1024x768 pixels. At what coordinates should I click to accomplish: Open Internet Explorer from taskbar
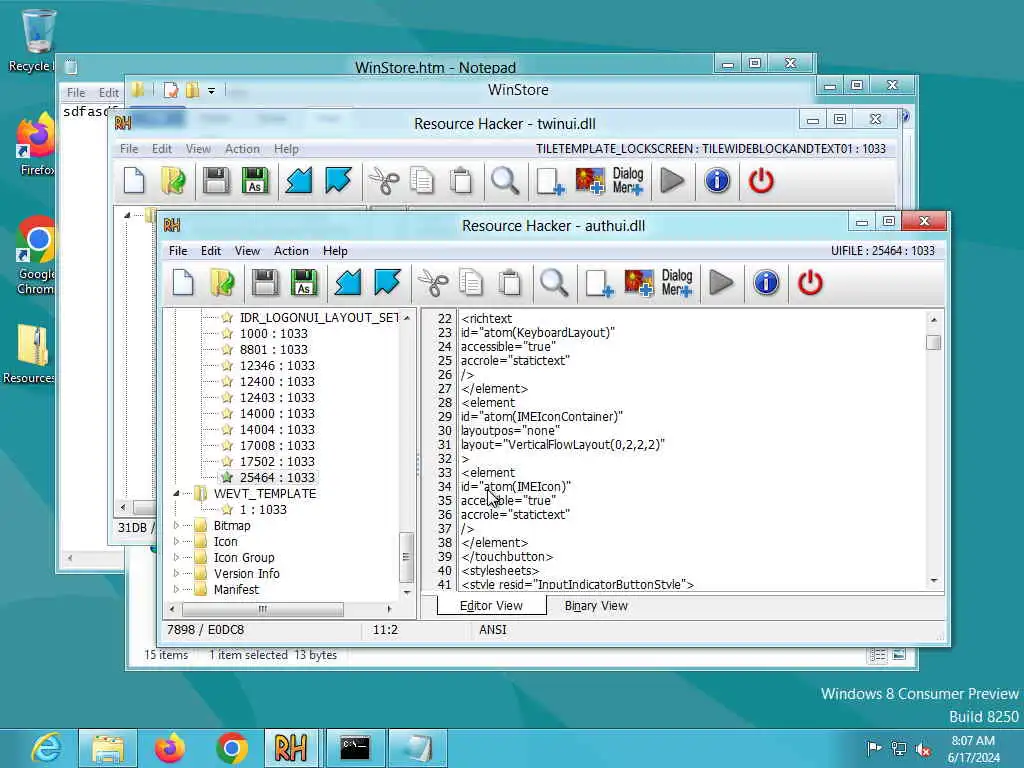(46, 748)
